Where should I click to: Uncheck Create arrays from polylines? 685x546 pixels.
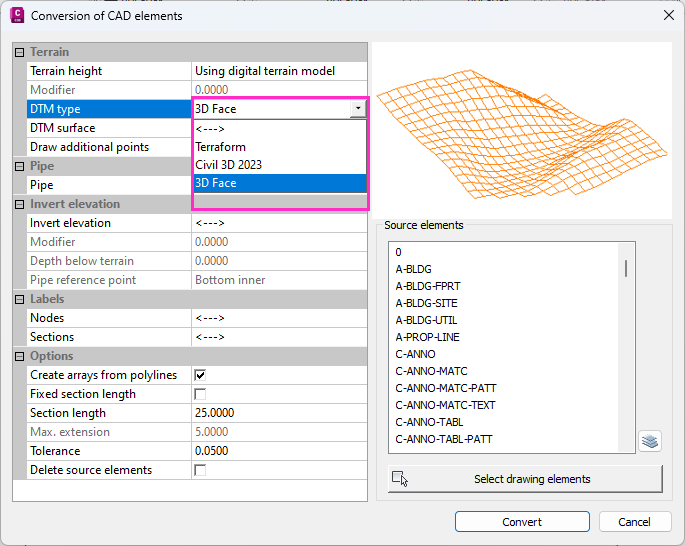pos(200,375)
